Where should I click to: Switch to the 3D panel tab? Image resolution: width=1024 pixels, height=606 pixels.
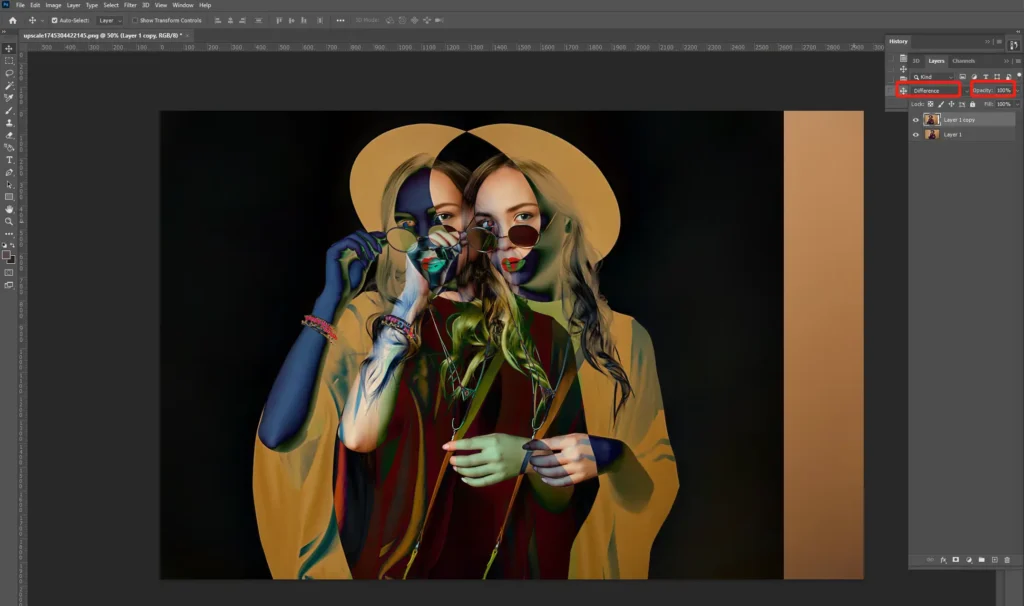tap(916, 61)
